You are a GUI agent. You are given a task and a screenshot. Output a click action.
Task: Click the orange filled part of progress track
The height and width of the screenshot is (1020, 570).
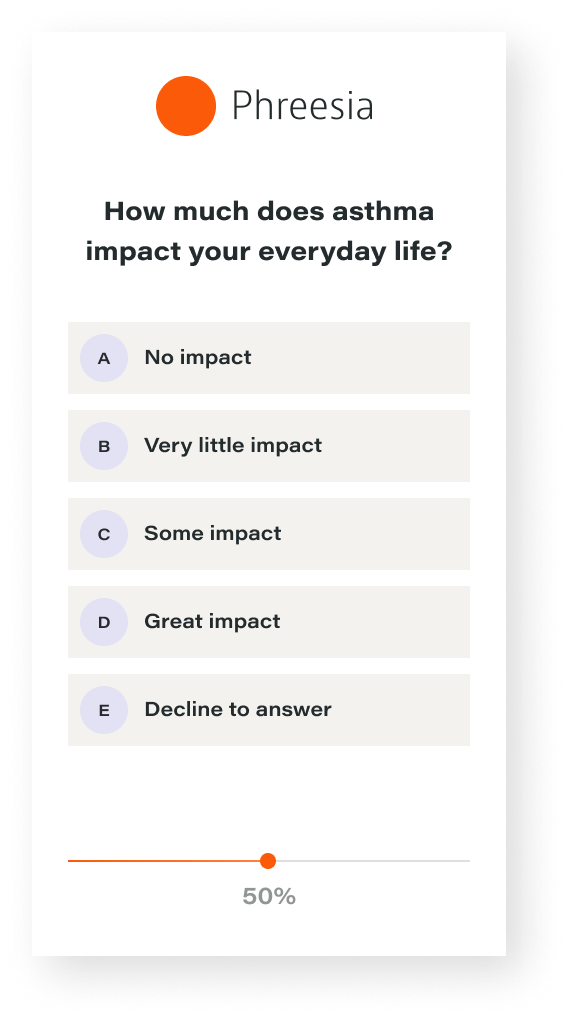pyautogui.click(x=163, y=861)
